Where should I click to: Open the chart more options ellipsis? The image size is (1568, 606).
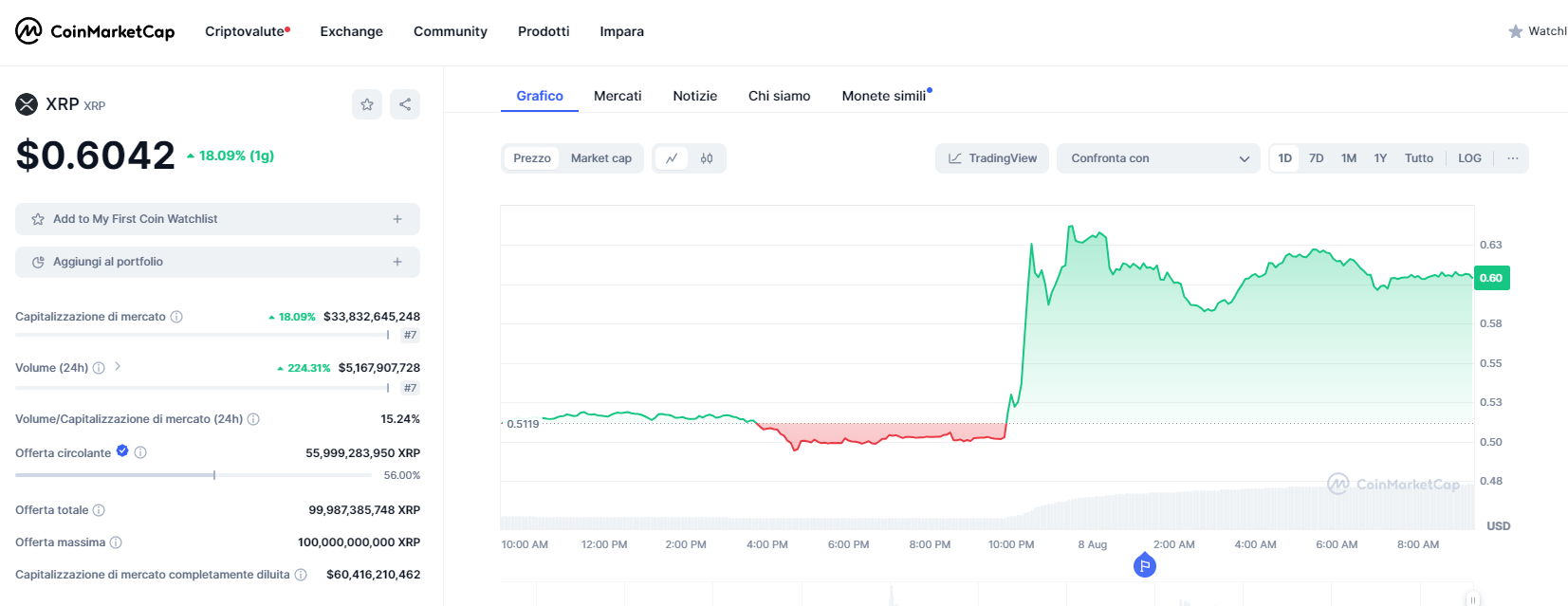pos(1512,158)
